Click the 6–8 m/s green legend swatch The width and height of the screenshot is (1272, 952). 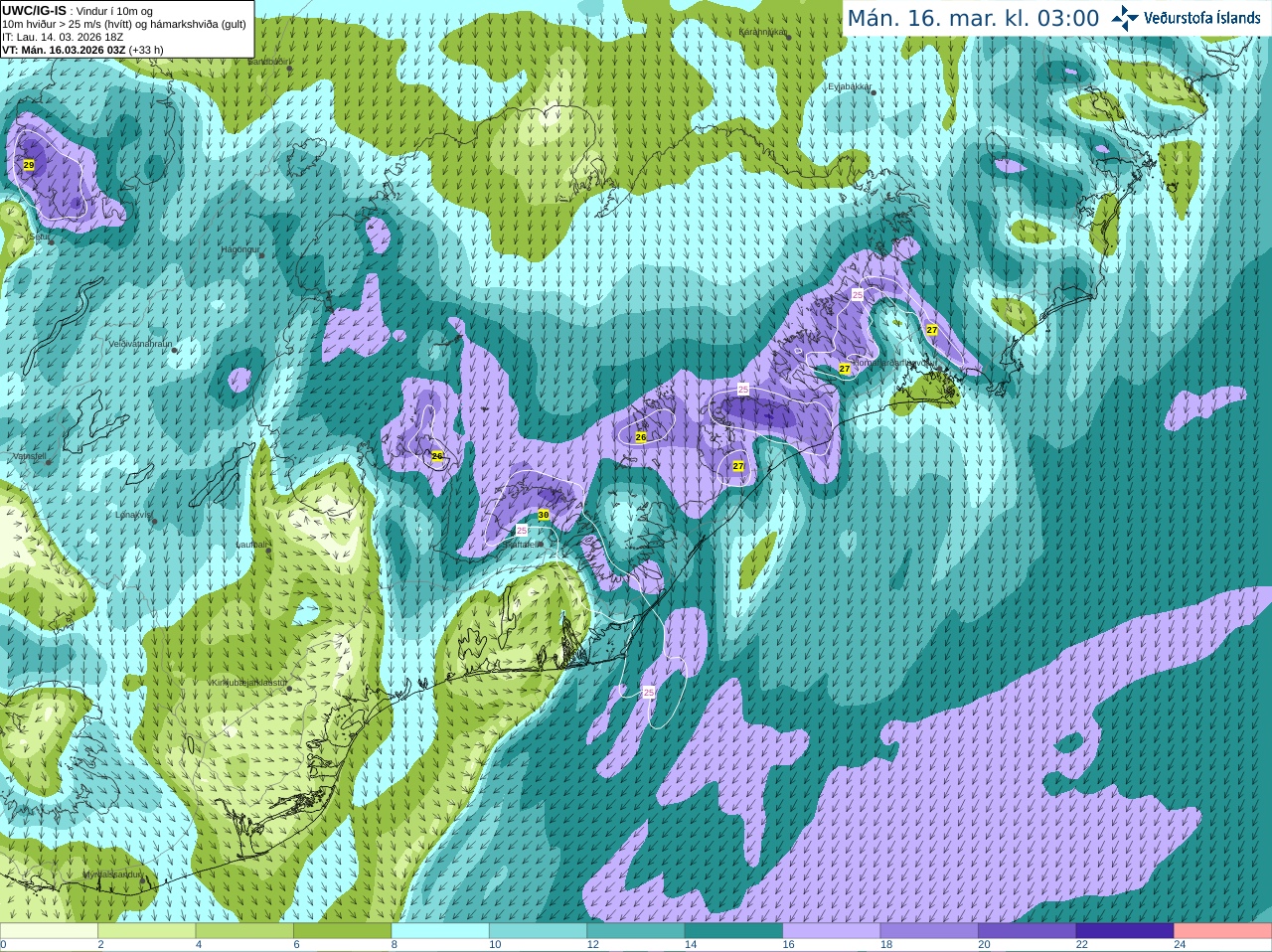(x=343, y=931)
